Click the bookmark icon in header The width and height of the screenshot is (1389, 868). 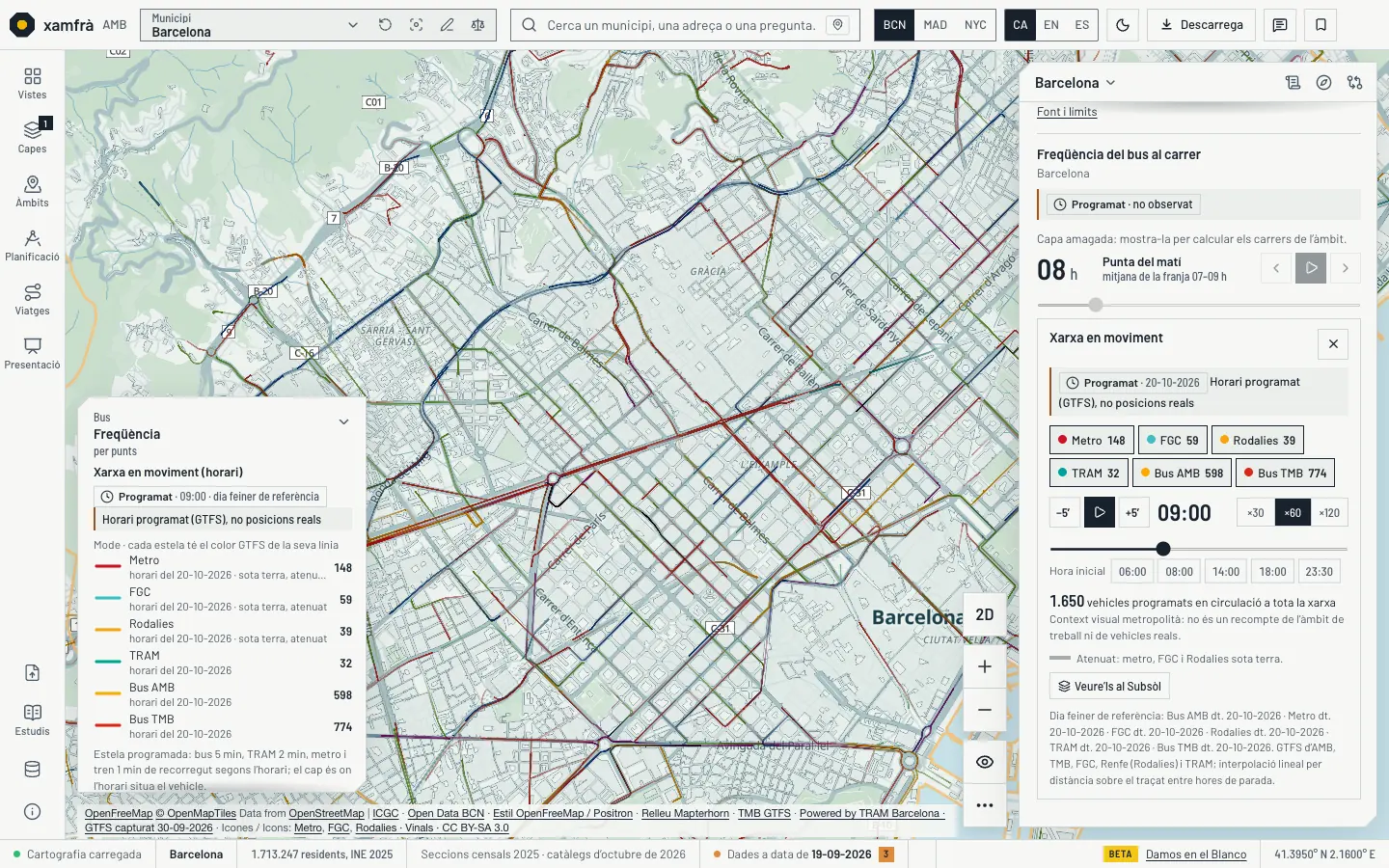click(1321, 25)
